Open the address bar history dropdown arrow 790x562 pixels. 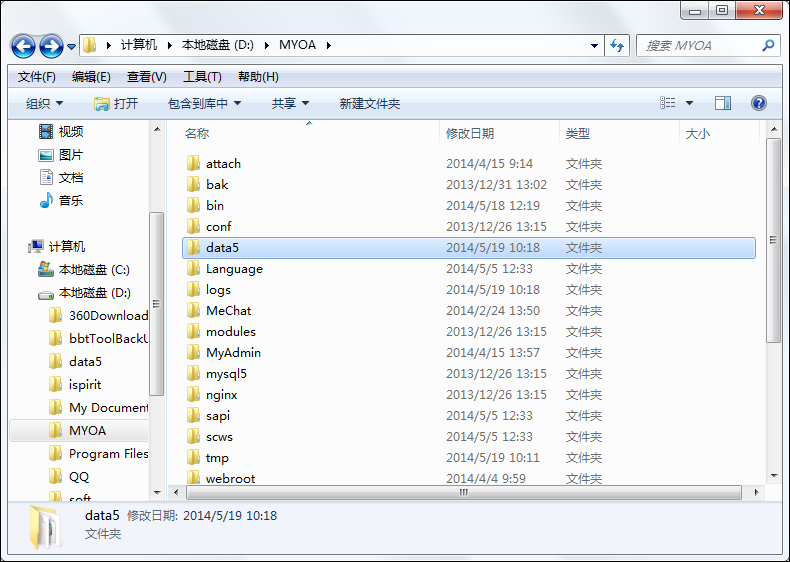[x=595, y=46]
